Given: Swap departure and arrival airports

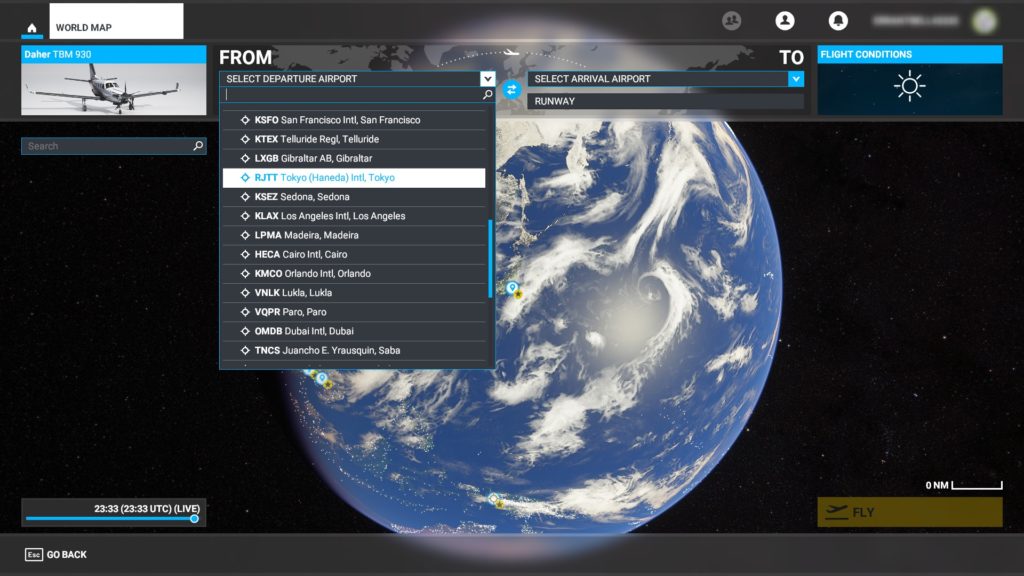Looking at the screenshot, I should click(x=511, y=89).
